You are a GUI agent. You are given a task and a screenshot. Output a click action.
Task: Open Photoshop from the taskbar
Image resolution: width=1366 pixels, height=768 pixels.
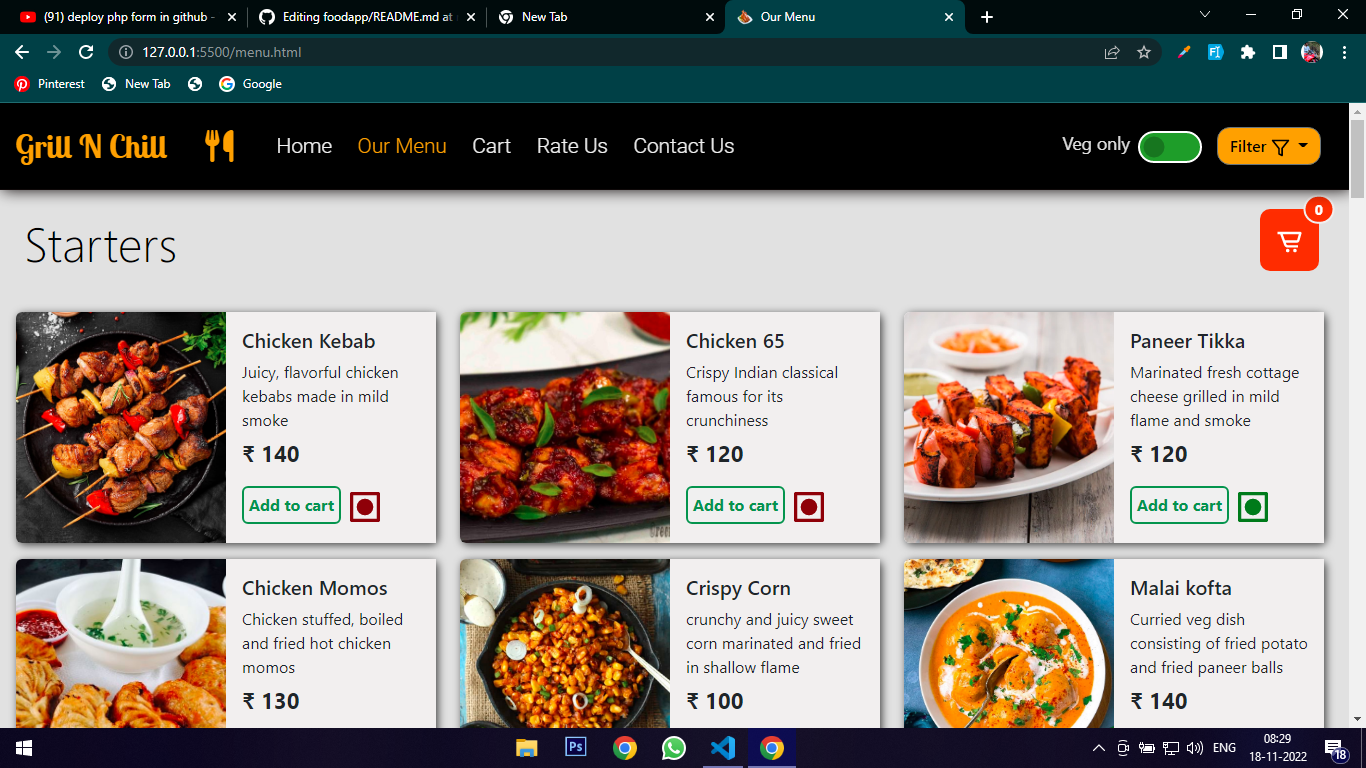click(x=575, y=747)
